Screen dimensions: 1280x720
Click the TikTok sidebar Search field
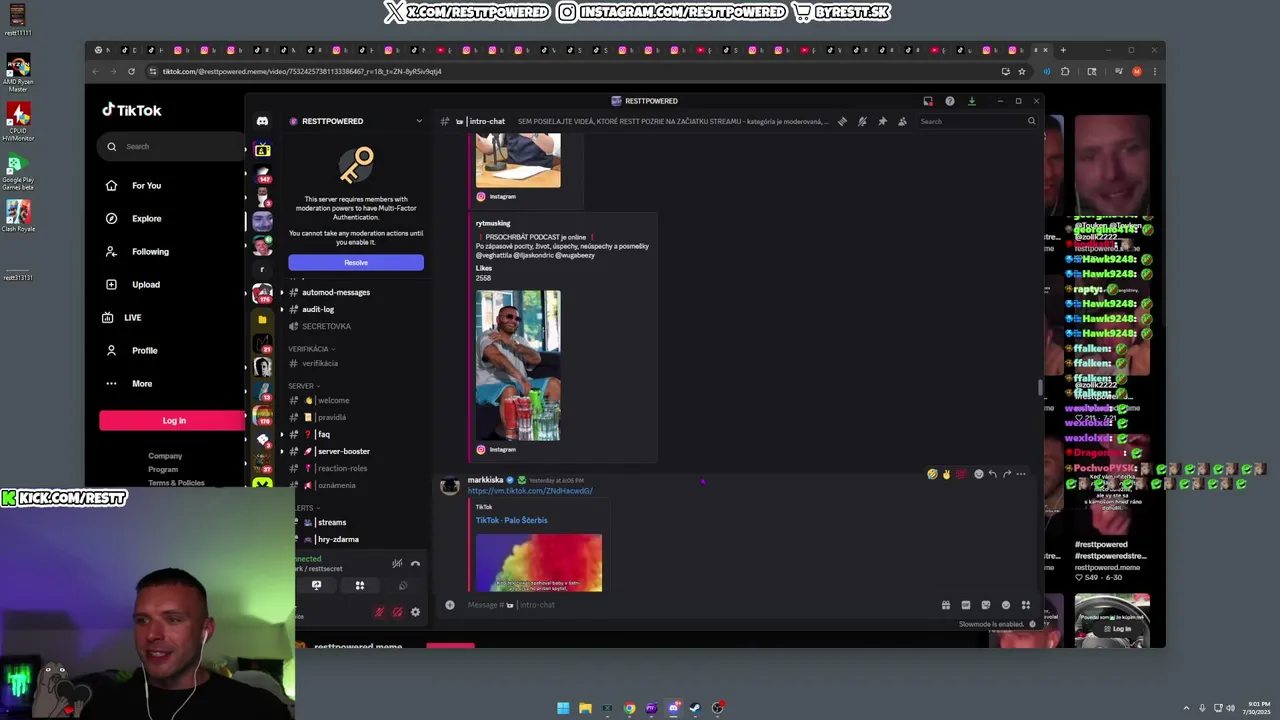172,146
